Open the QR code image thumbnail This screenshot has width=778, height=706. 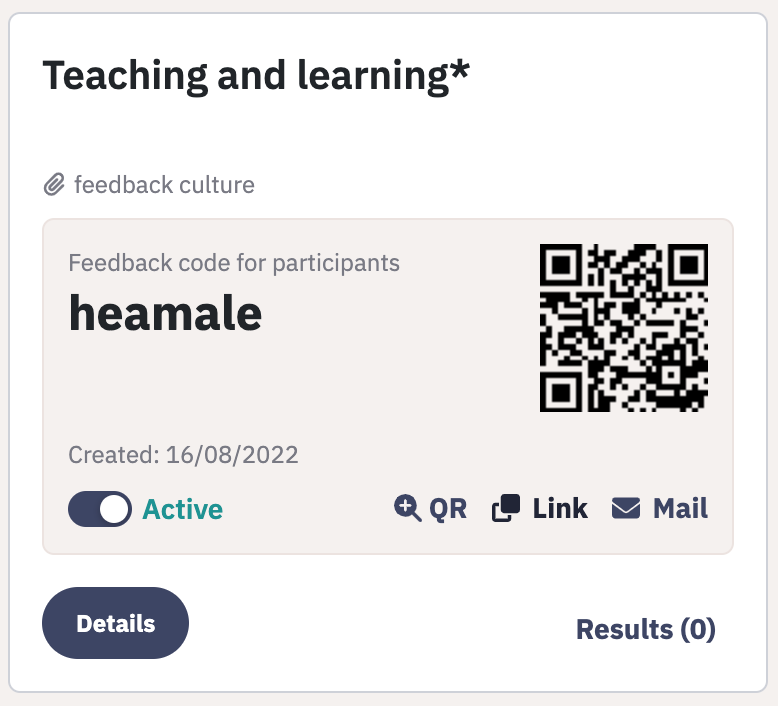pos(624,328)
